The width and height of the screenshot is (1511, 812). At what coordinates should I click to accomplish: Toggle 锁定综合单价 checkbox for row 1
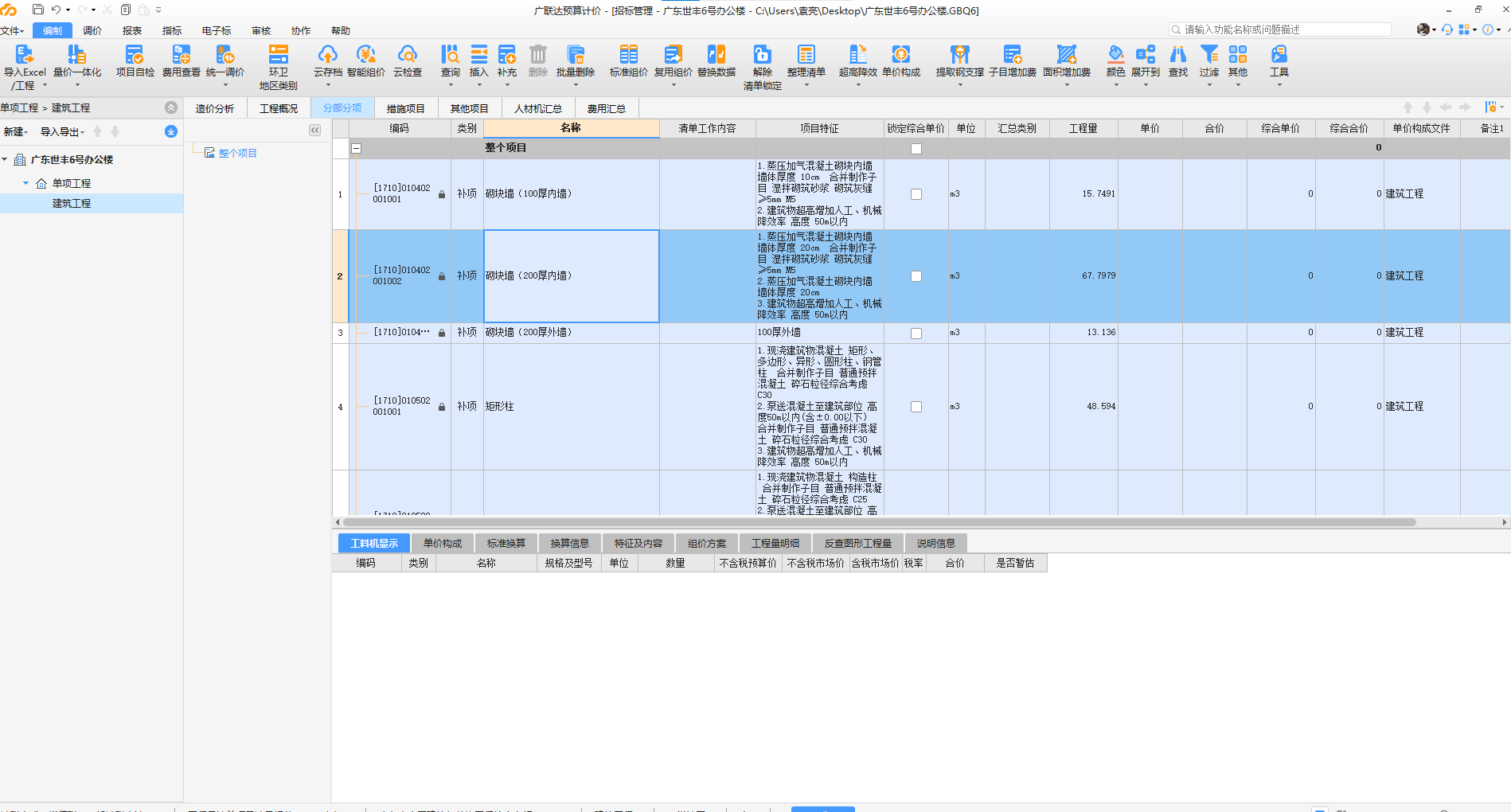point(916,194)
